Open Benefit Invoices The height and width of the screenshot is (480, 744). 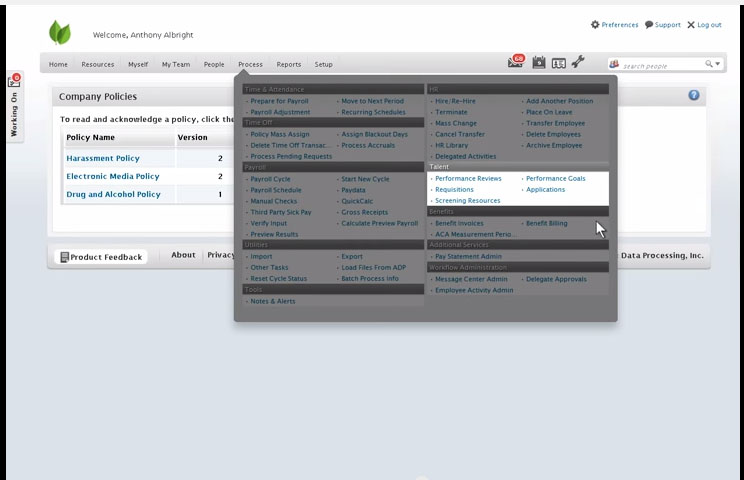click(459, 223)
